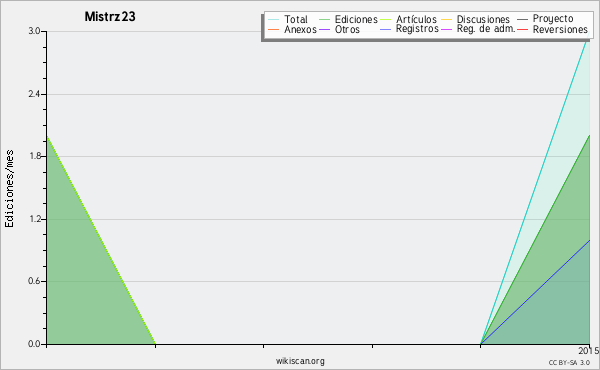
Task: Click the 2015 x-axis label
Action: click(589, 351)
